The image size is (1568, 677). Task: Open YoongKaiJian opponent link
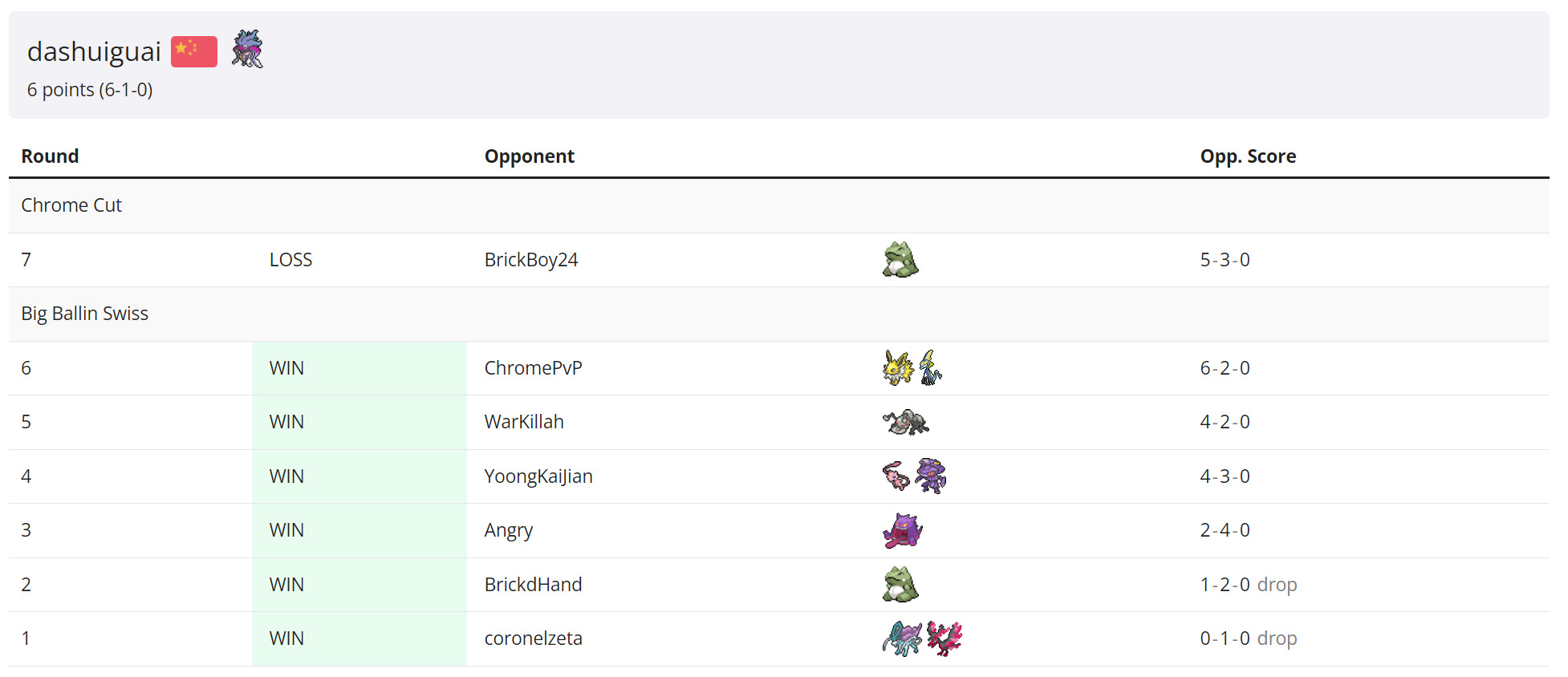click(x=538, y=476)
